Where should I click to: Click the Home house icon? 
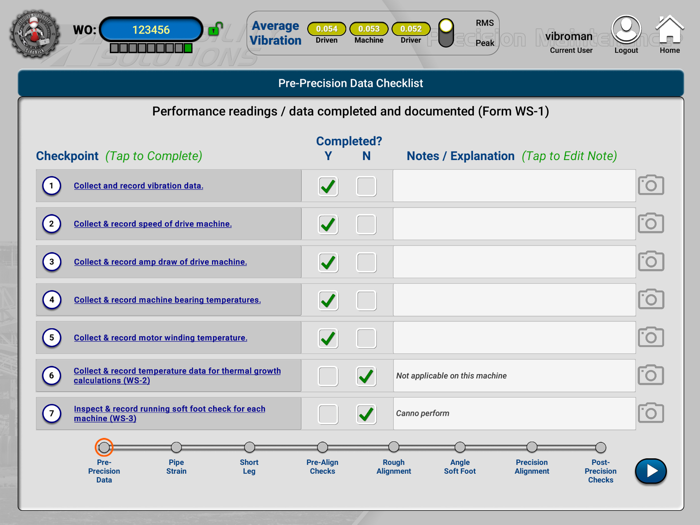click(x=670, y=29)
